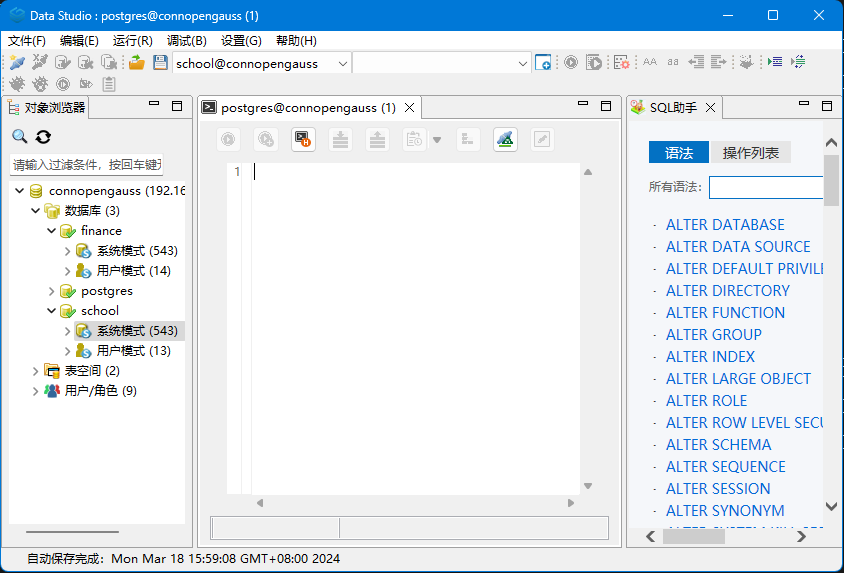The width and height of the screenshot is (844, 573).
Task: Maximize the Object Browser panel
Action: 177,106
